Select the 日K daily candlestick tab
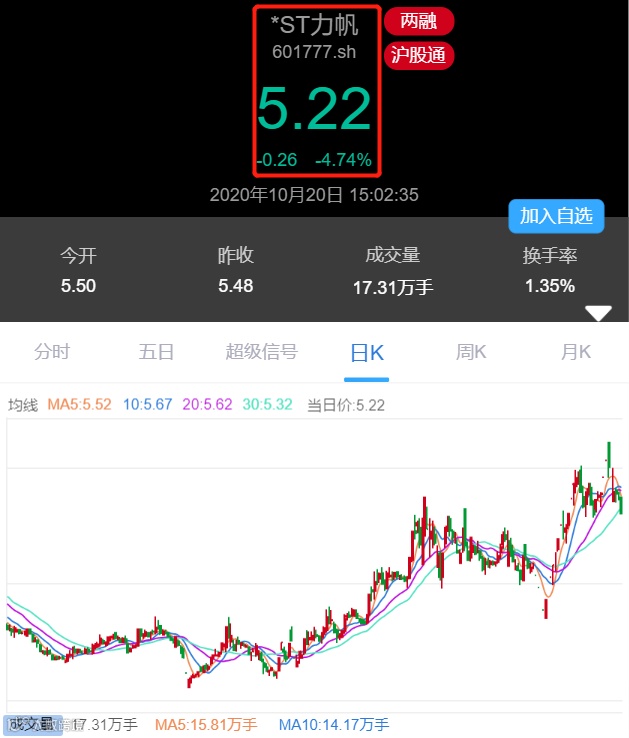This screenshot has width=629, height=738. [367, 353]
